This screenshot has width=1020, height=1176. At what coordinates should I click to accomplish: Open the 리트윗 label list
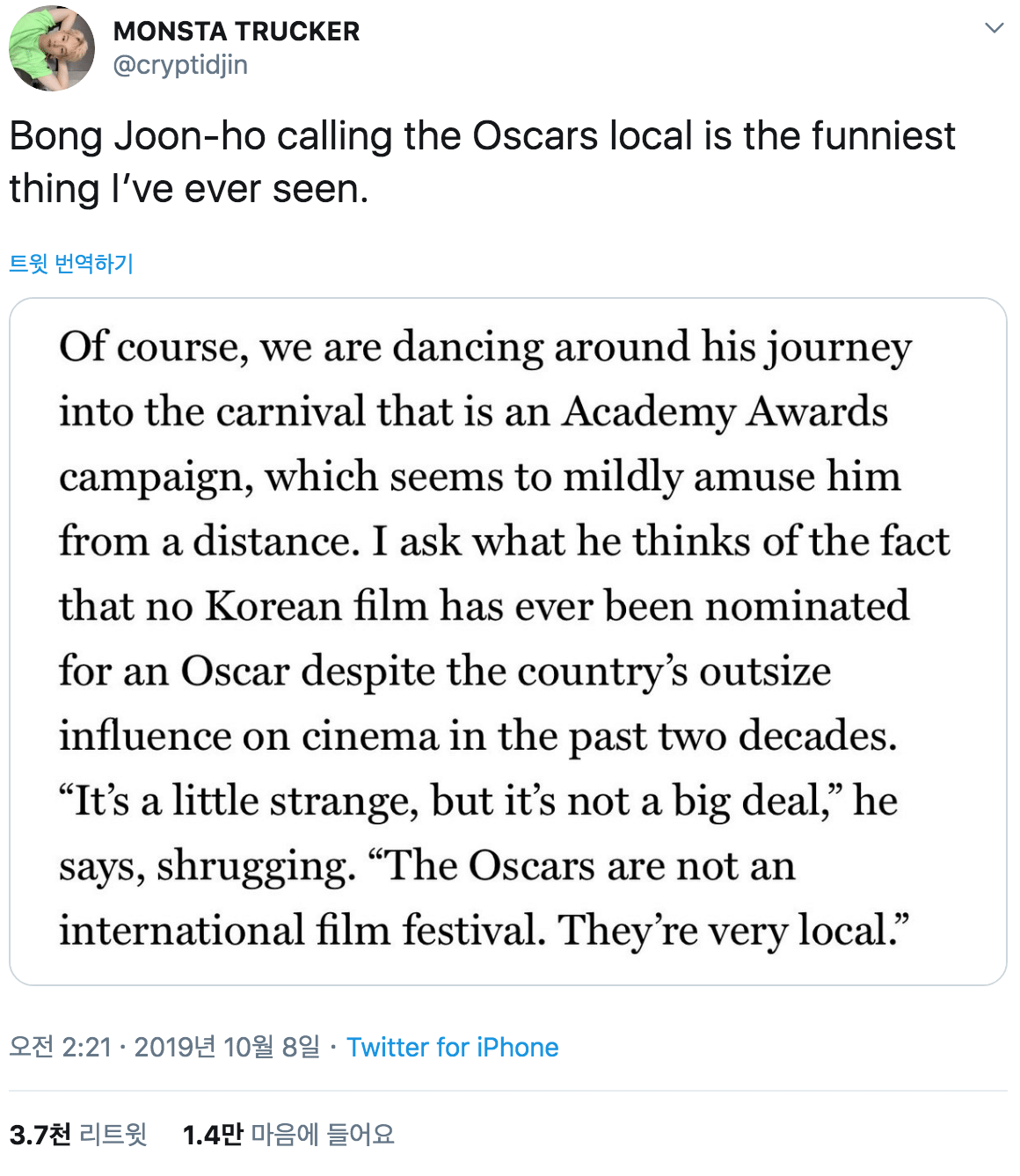tap(113, 1135)
